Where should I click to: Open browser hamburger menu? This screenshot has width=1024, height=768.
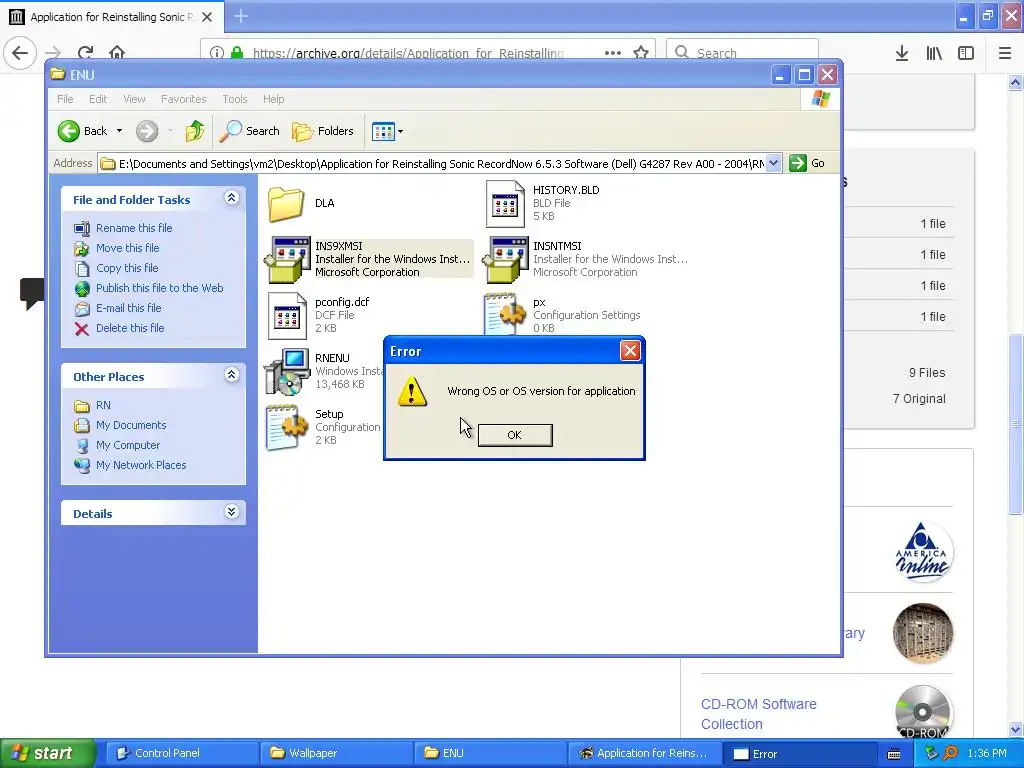pyautogui.click(x=1005, y=53)
